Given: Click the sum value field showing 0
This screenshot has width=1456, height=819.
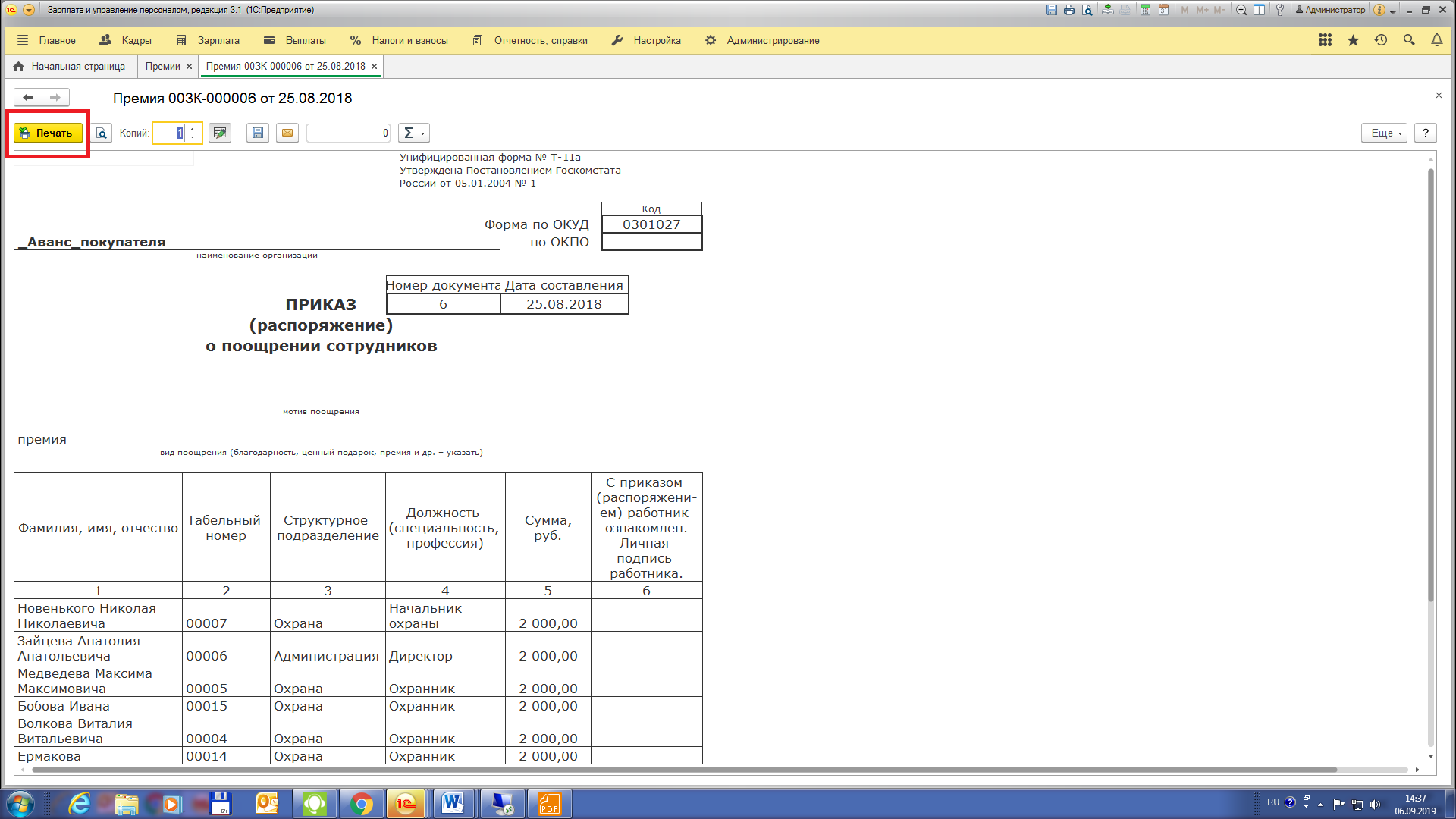Looking at the screenshot, I should click(x=348, y=133).
